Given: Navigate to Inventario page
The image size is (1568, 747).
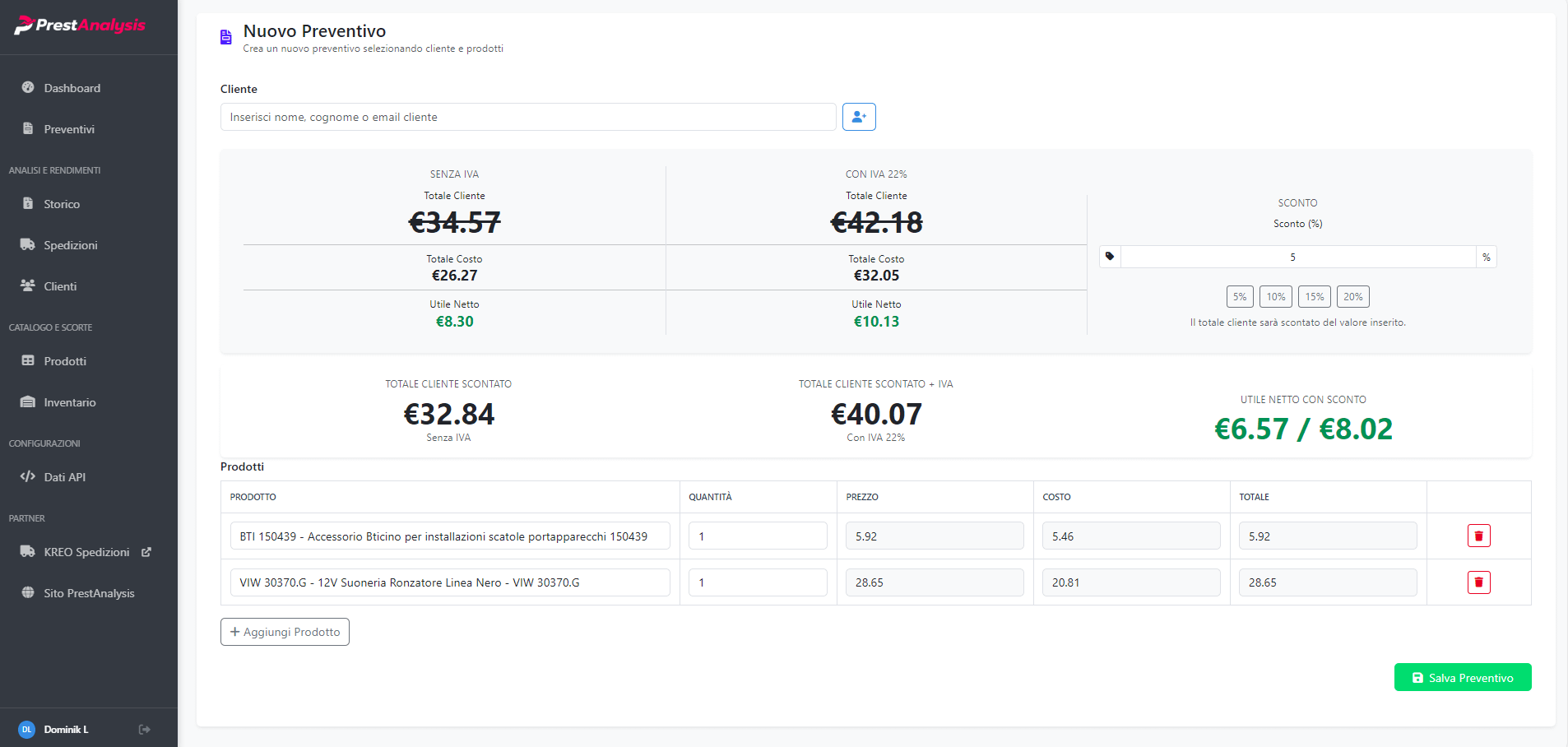Looking at the screenshot, I should coord(70,402).
